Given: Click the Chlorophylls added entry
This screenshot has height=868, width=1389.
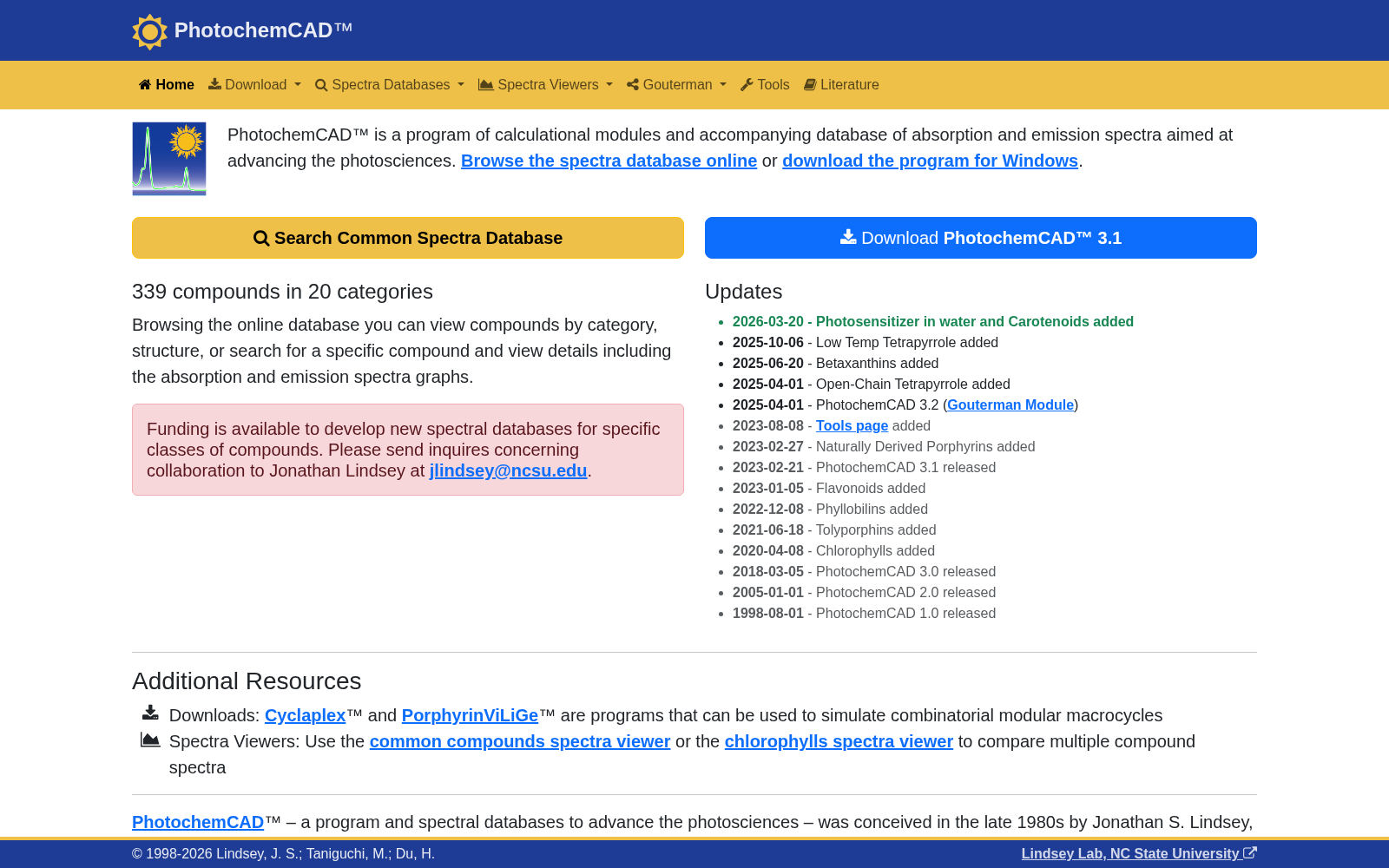Looking at the screenshot, I should [833, 550].
